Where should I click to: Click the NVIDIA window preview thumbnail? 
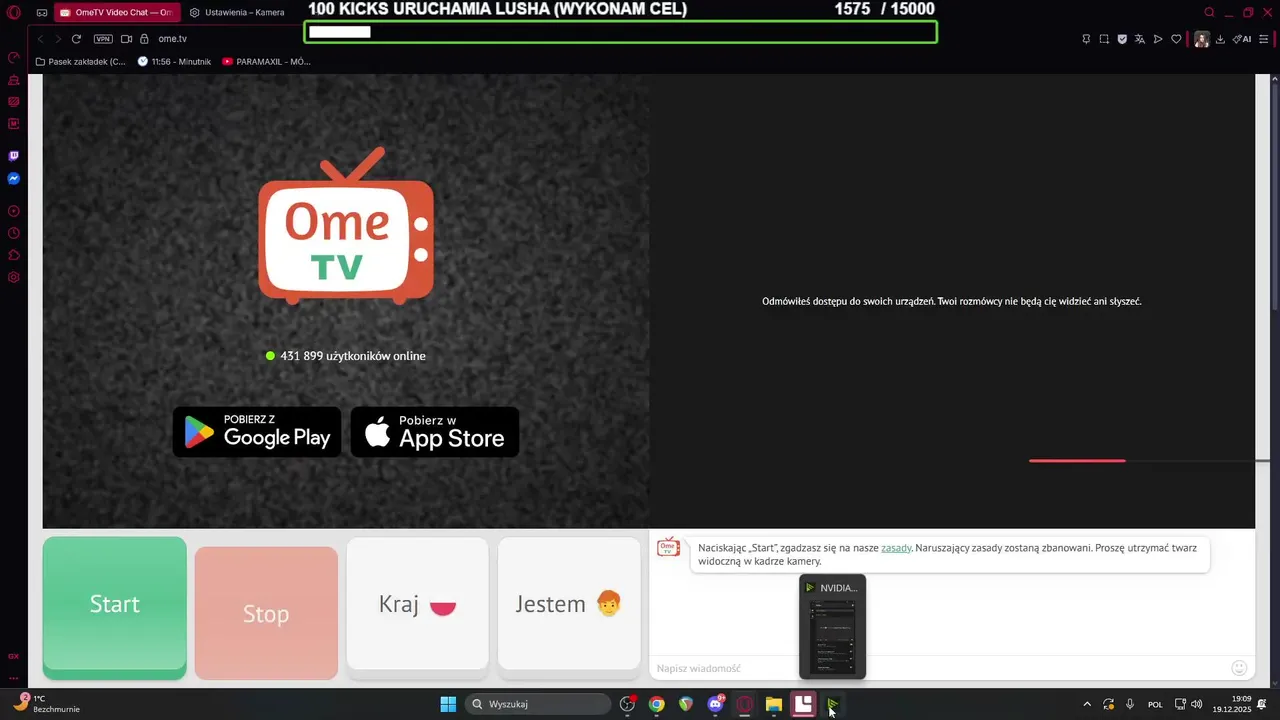[832, 627]
